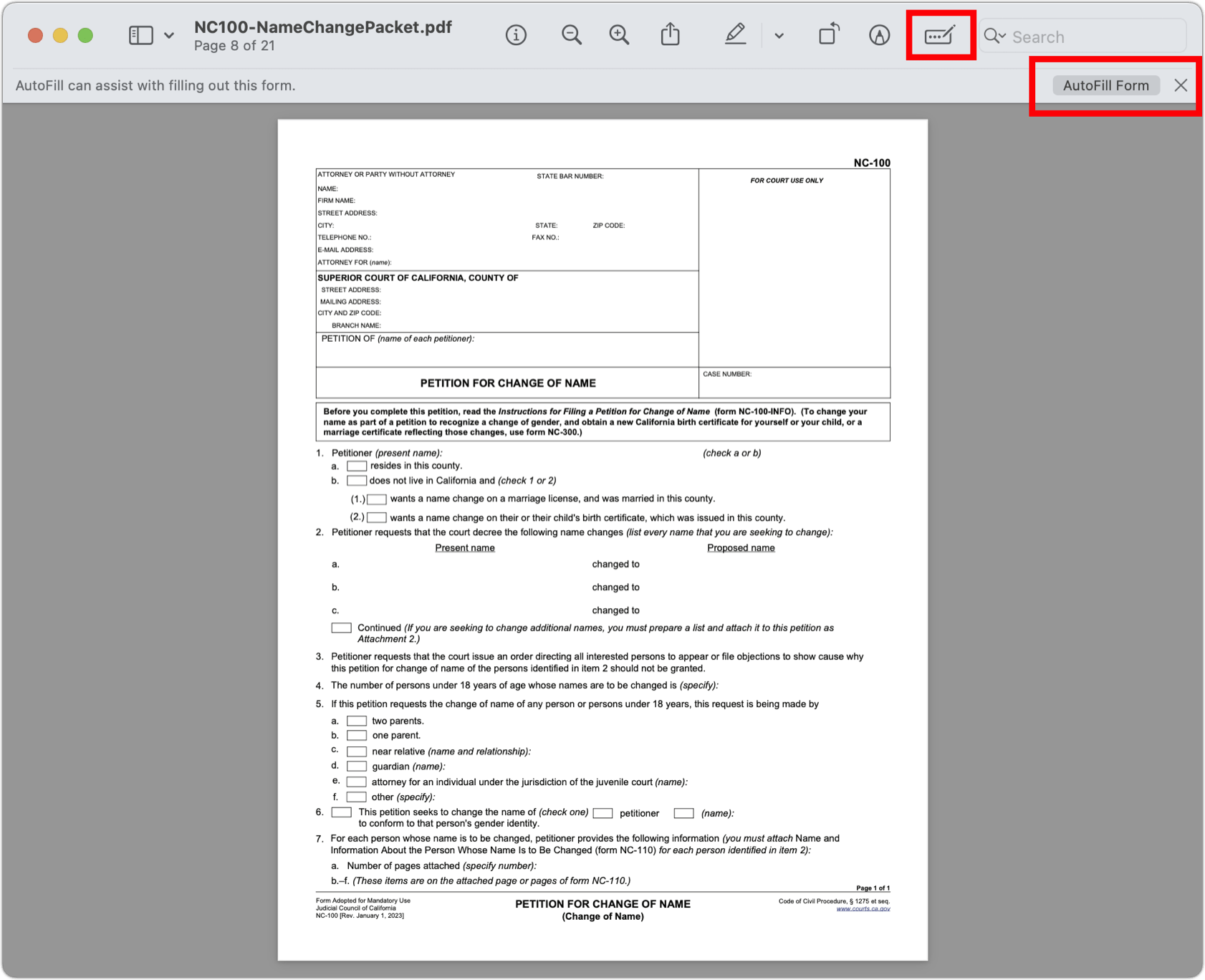Check the 'guardian (name)' checkbox
The height and width of the screenshot is (980, 1205).
click(x=357, y=766)
